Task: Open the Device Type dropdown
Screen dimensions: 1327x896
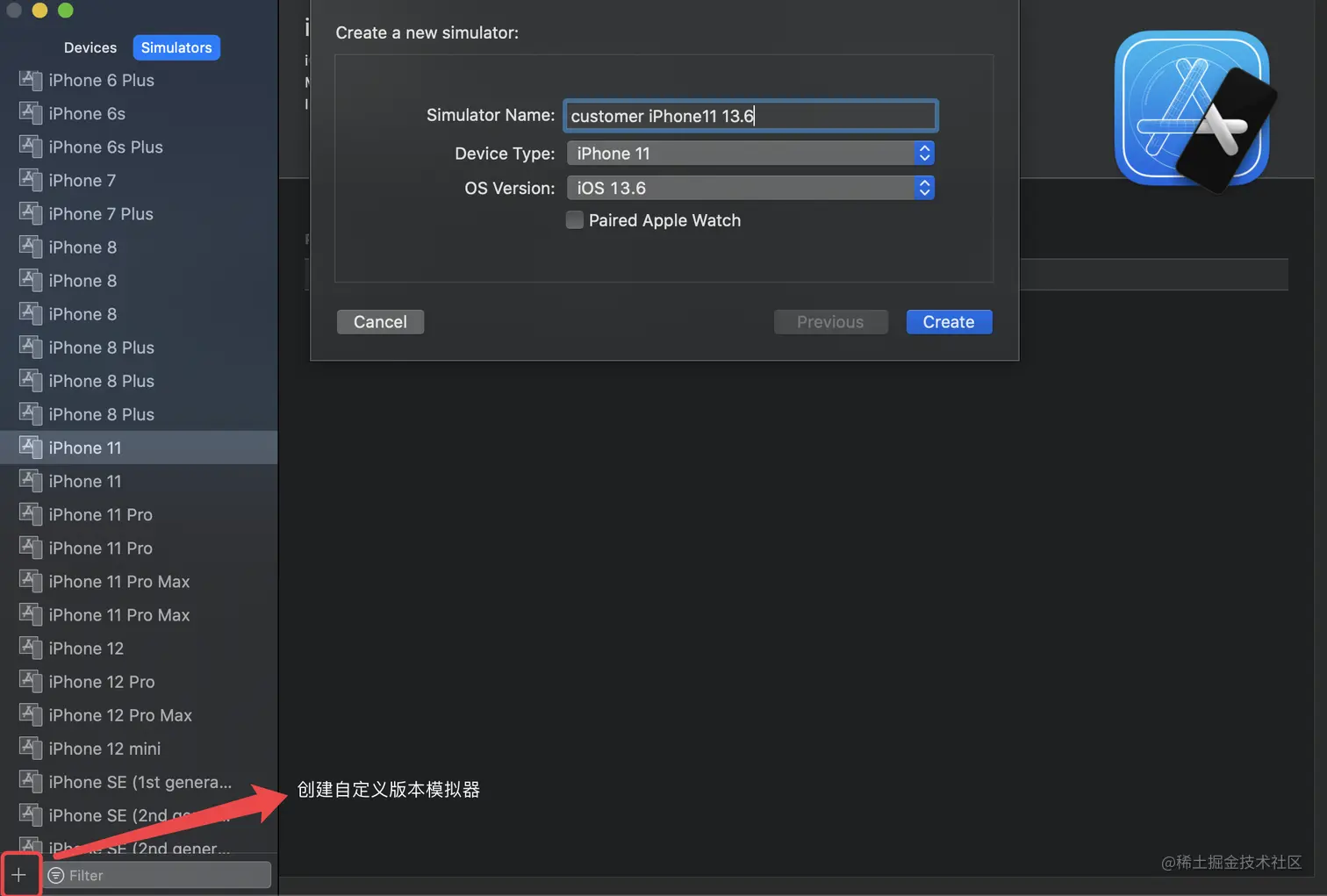Action: coord(750,153)
